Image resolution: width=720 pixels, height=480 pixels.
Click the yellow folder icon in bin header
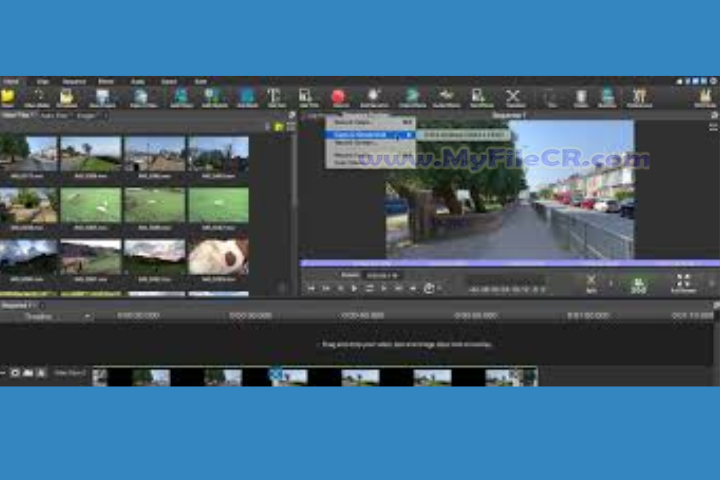[279, 127]
